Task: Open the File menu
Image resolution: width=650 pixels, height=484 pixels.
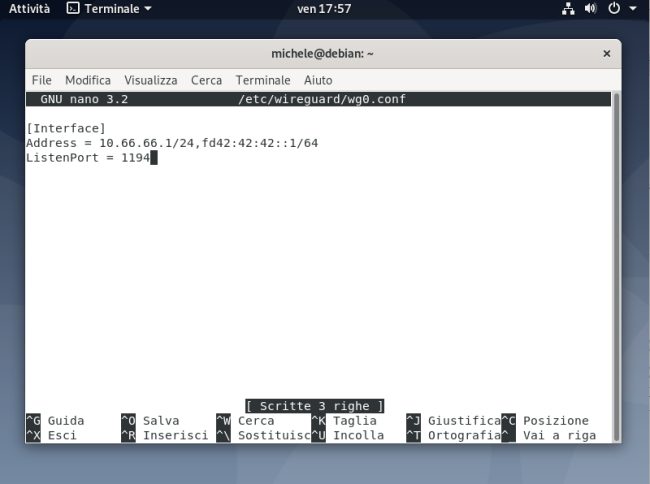Action: coord(41,80)
